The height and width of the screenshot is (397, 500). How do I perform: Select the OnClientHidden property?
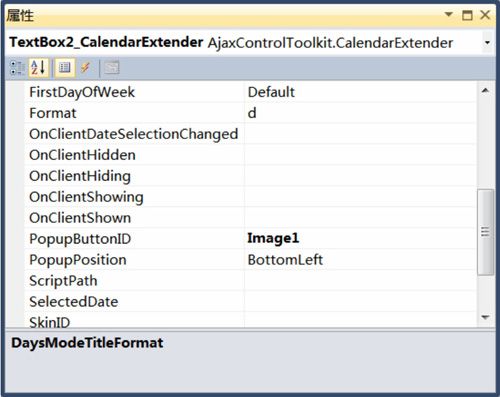pos(82,155)
